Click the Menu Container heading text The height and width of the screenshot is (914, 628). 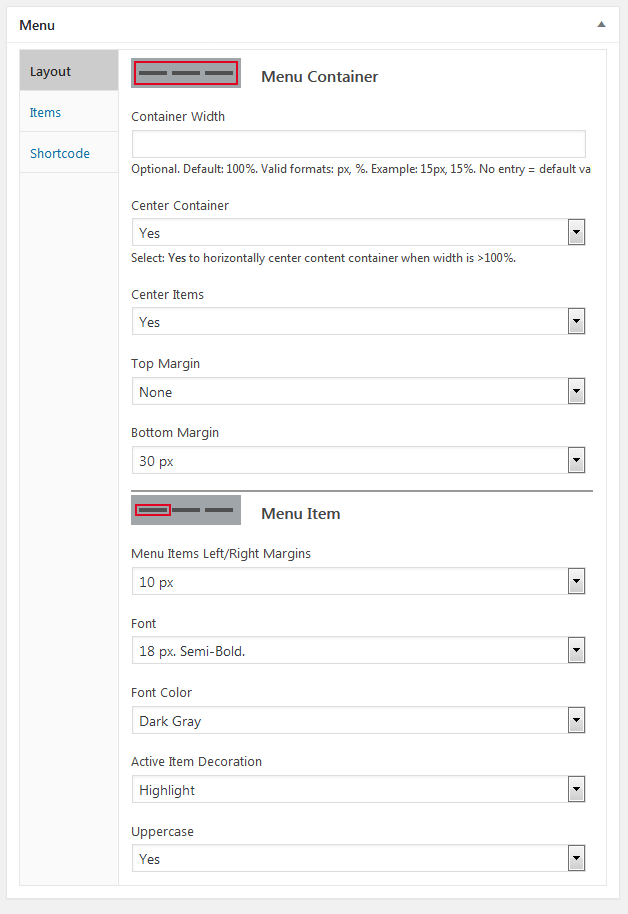tap(319, 76)
